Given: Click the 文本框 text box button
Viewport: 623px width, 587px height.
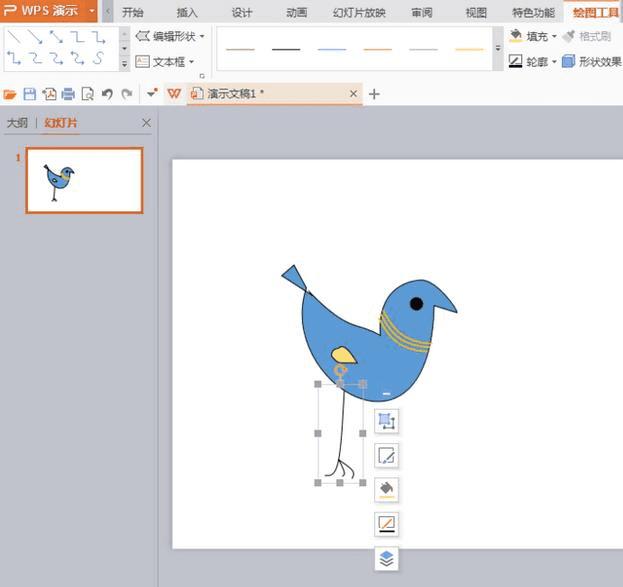Looking at the screenshot, I should pos(165,61).
